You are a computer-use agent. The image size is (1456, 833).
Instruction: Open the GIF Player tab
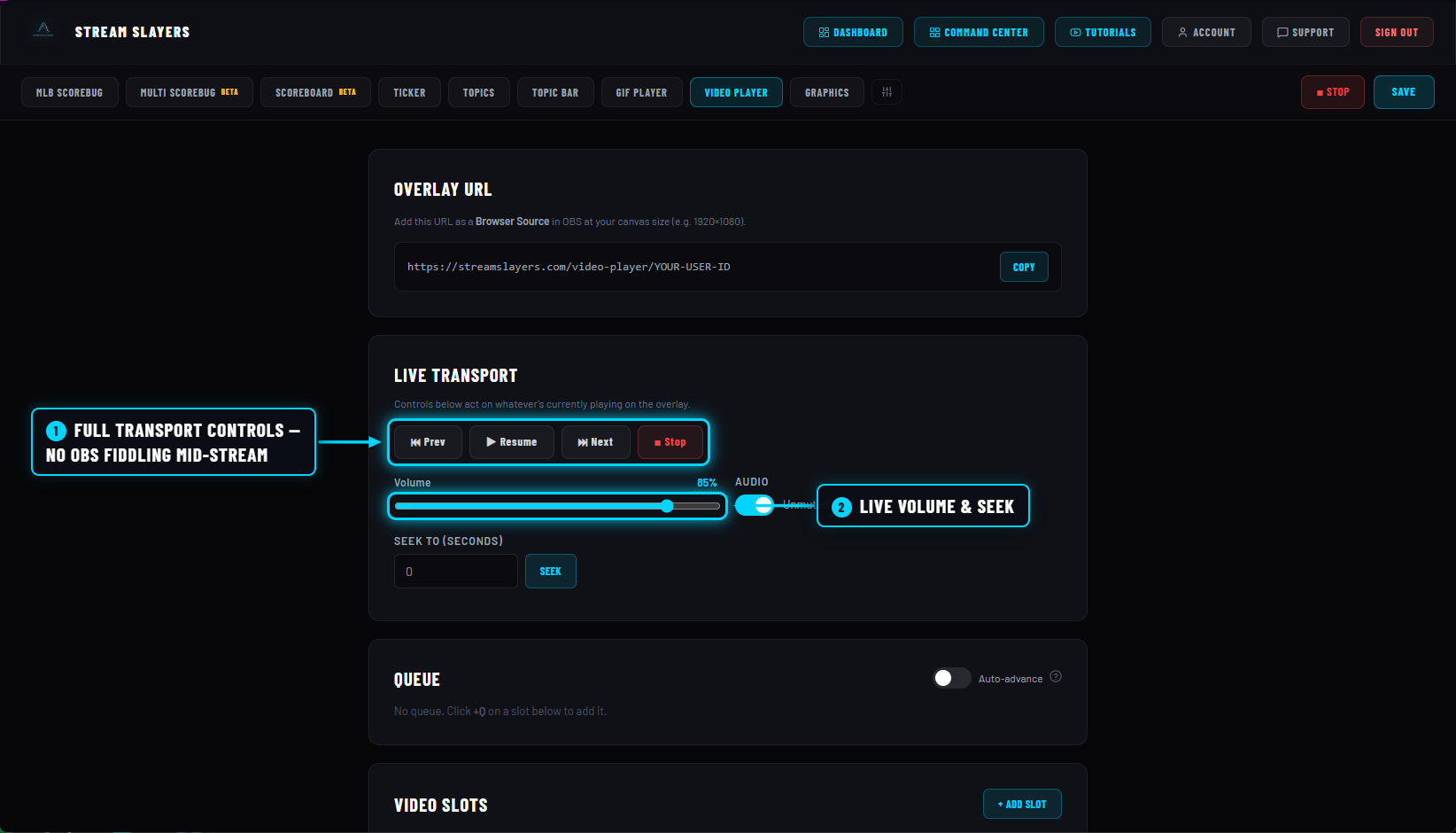coord(641,92)
